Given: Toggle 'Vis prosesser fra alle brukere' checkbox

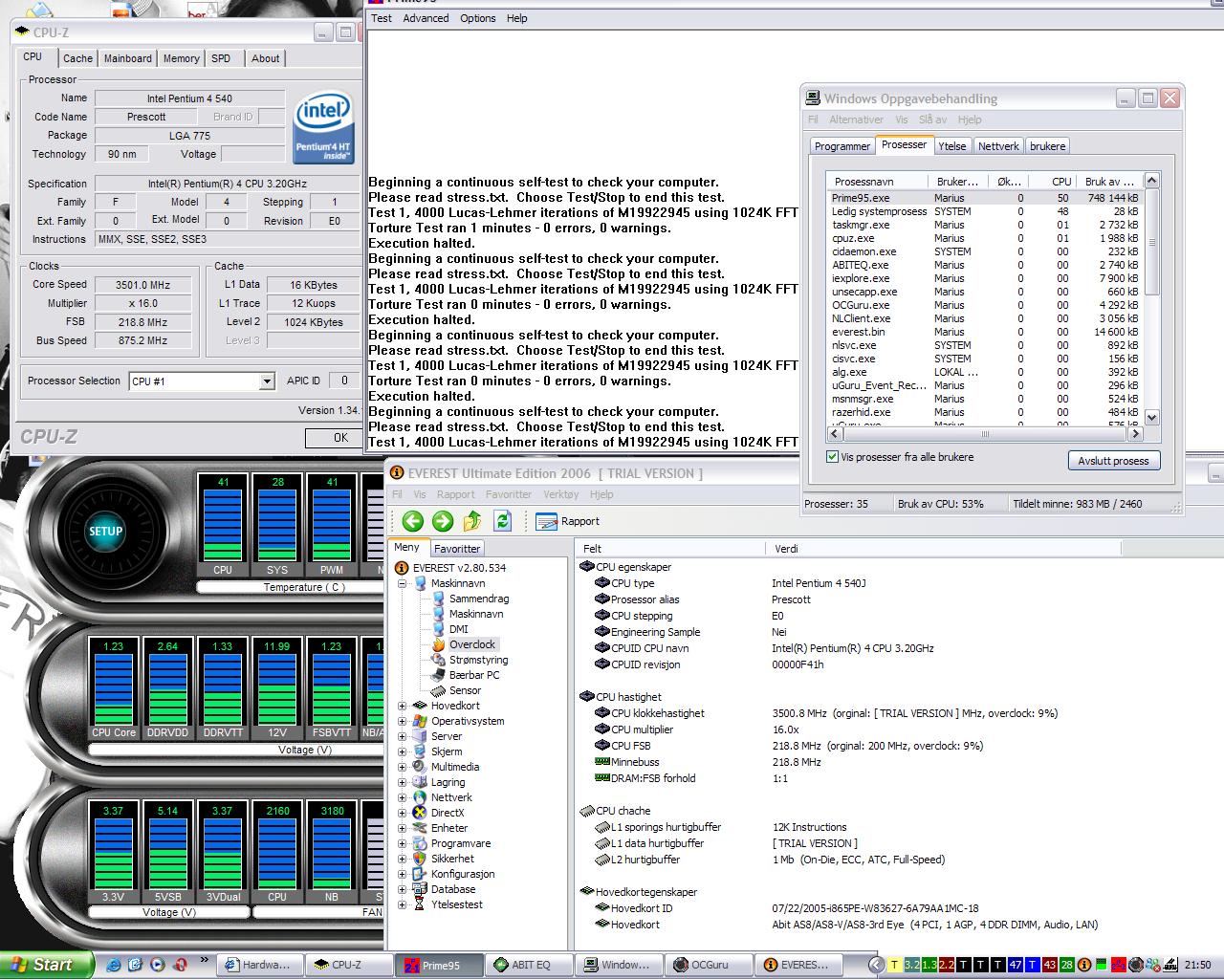Looking at the screenshot, I should tap(832, 457).
